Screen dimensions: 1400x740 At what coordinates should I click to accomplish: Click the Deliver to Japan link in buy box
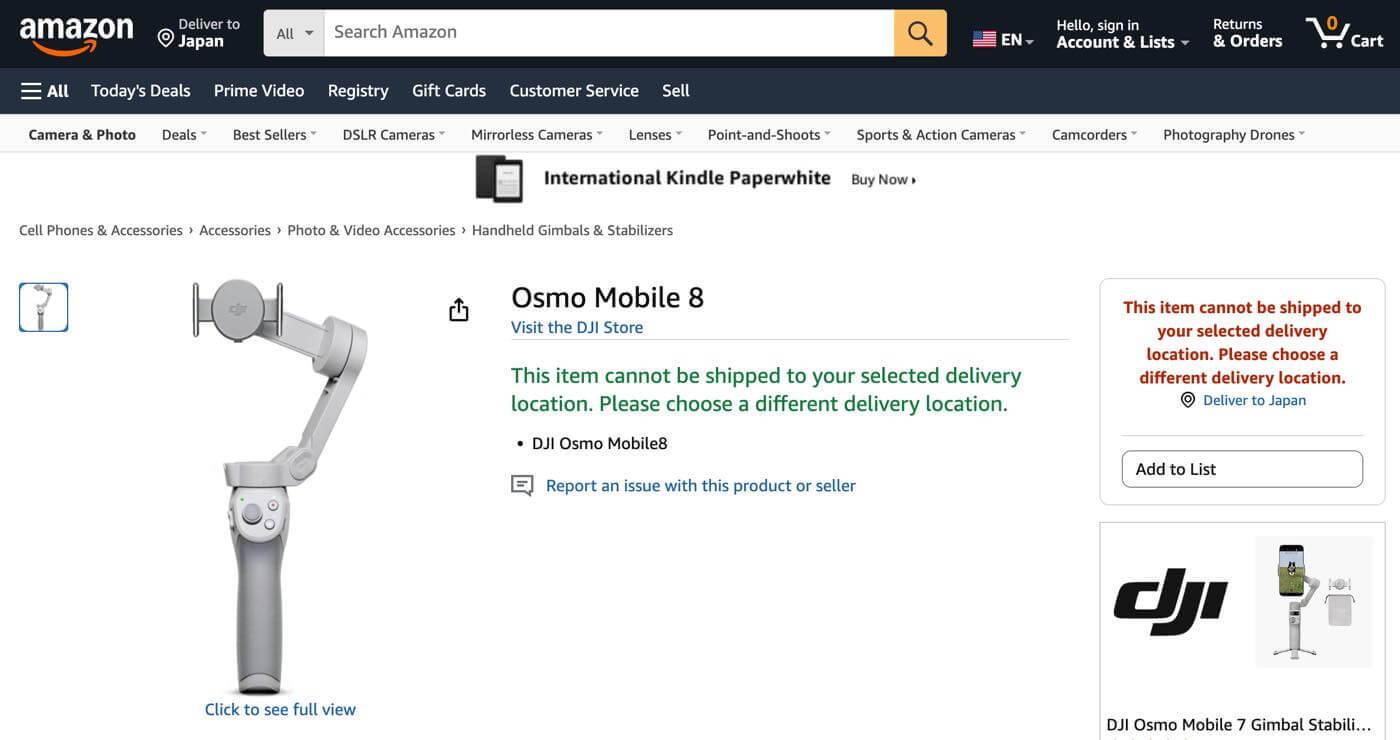(1254, 400)
